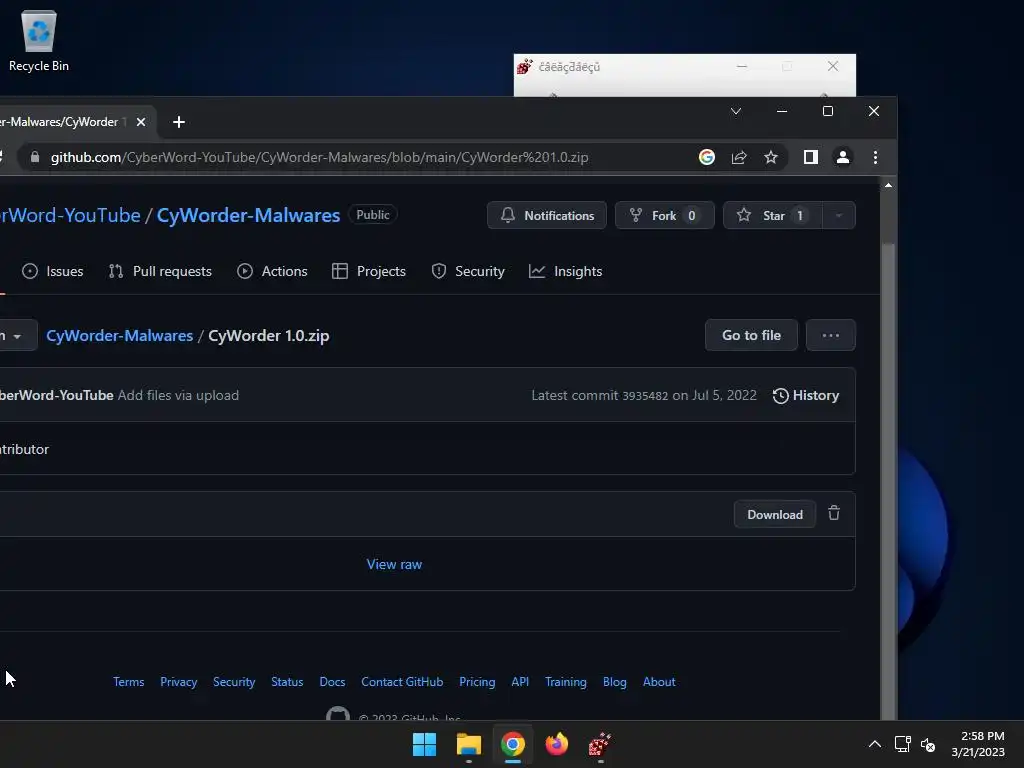The image size is (1024, 768).
Task: Click the Google icon in address bar
Action: pos(707,157)
